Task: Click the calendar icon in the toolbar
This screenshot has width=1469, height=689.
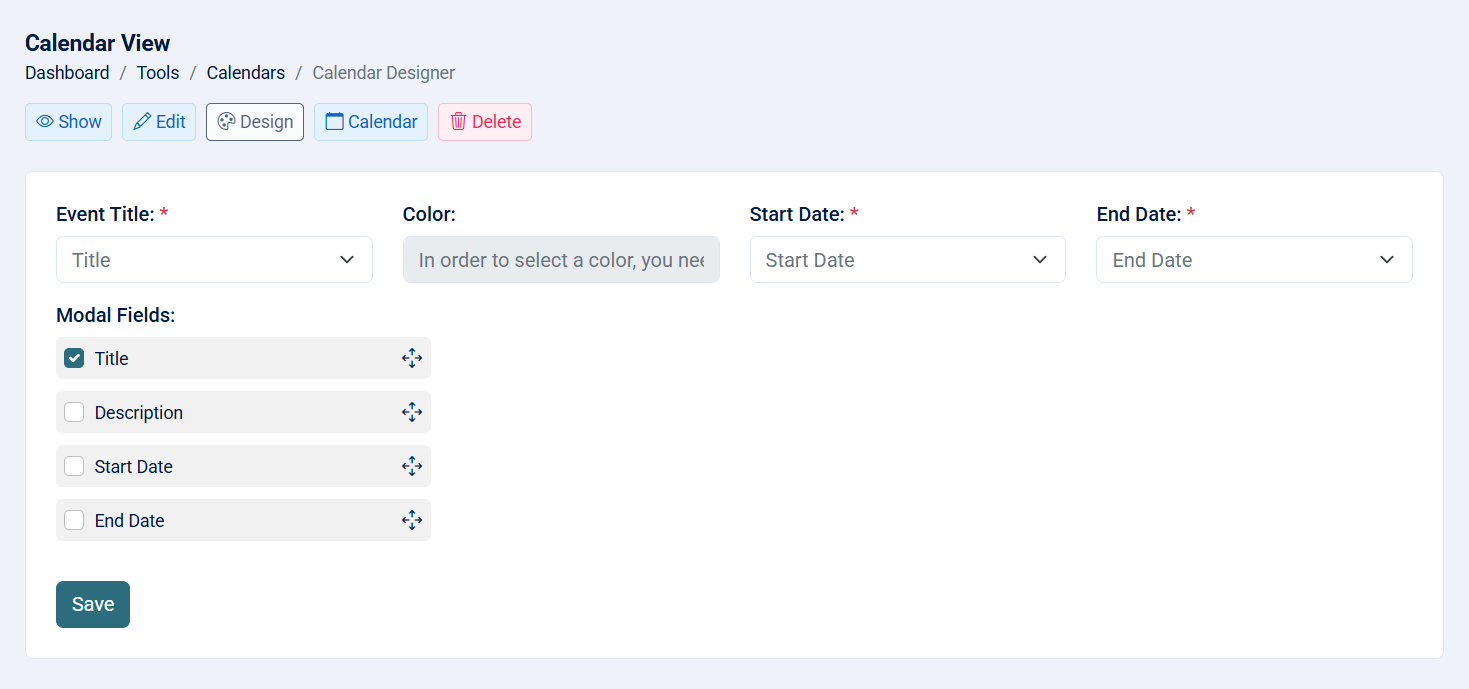Action: coord(334,122)
